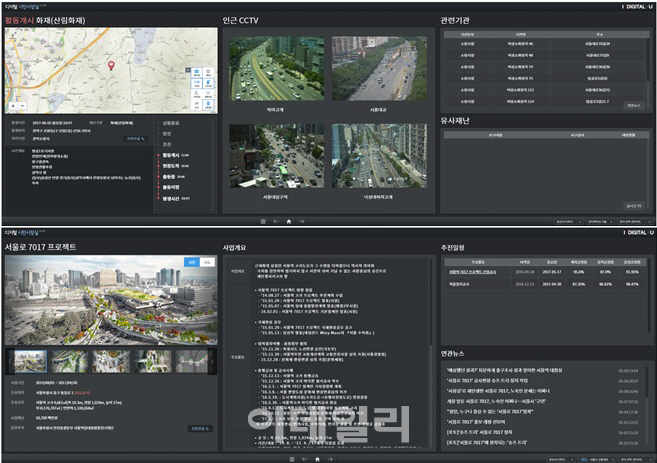Viewport: 657px width, 463px height.
Task: Select the second thumbnail in project gallery
Action: click(70, 361)
